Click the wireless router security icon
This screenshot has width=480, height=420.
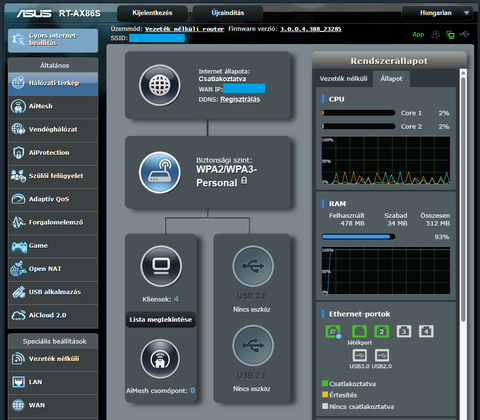pyautogui.click(x=160, y=173)
